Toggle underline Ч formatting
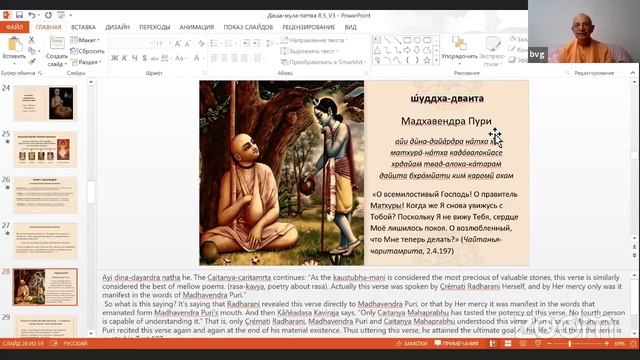The width and height of the screenshot is (640, 360). click(x=134, y=58)
